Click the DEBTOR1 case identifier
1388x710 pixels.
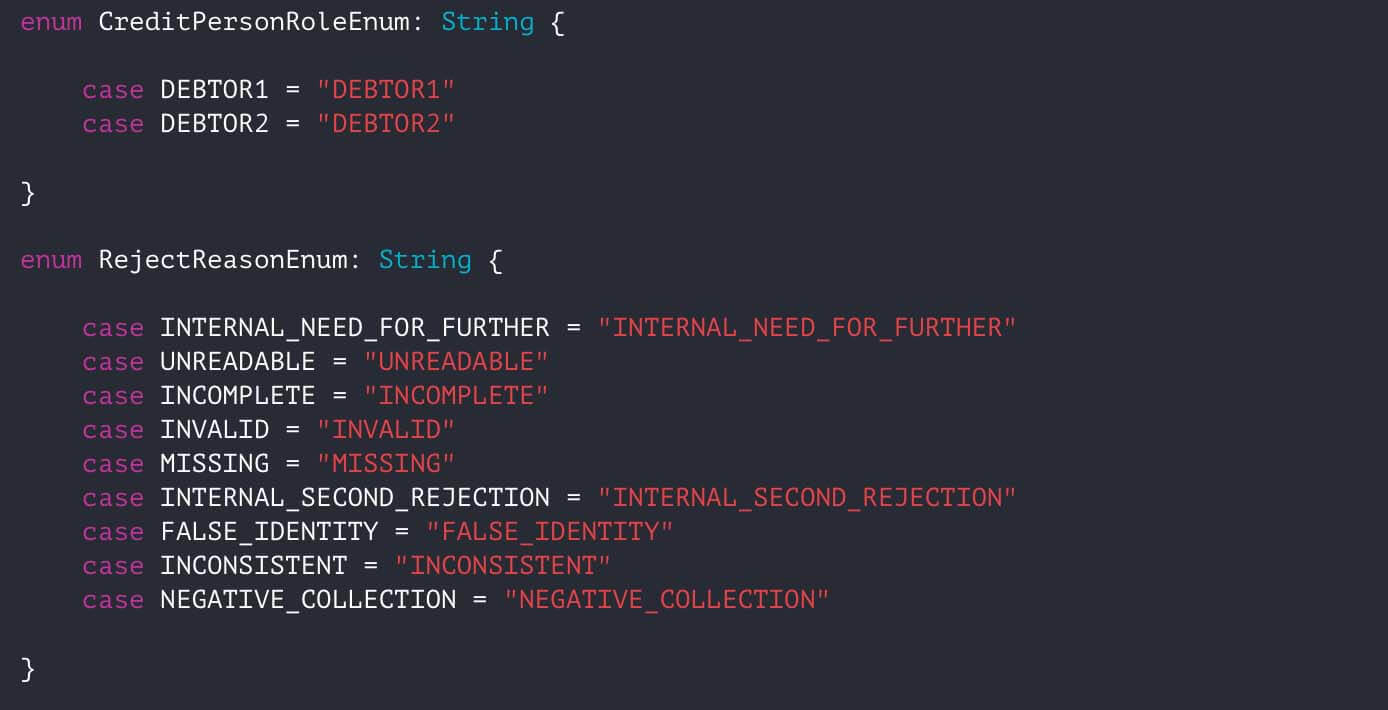pyautogui.click(x=214, y=90)
